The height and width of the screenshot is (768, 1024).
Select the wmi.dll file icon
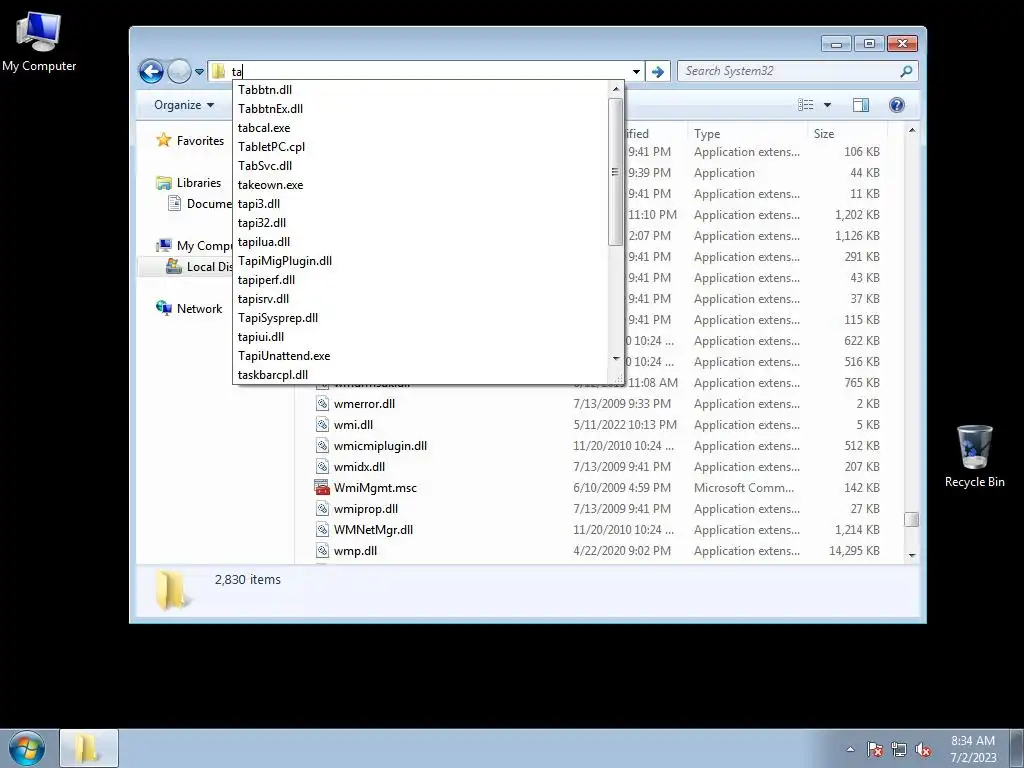click(x=322, y=424)
